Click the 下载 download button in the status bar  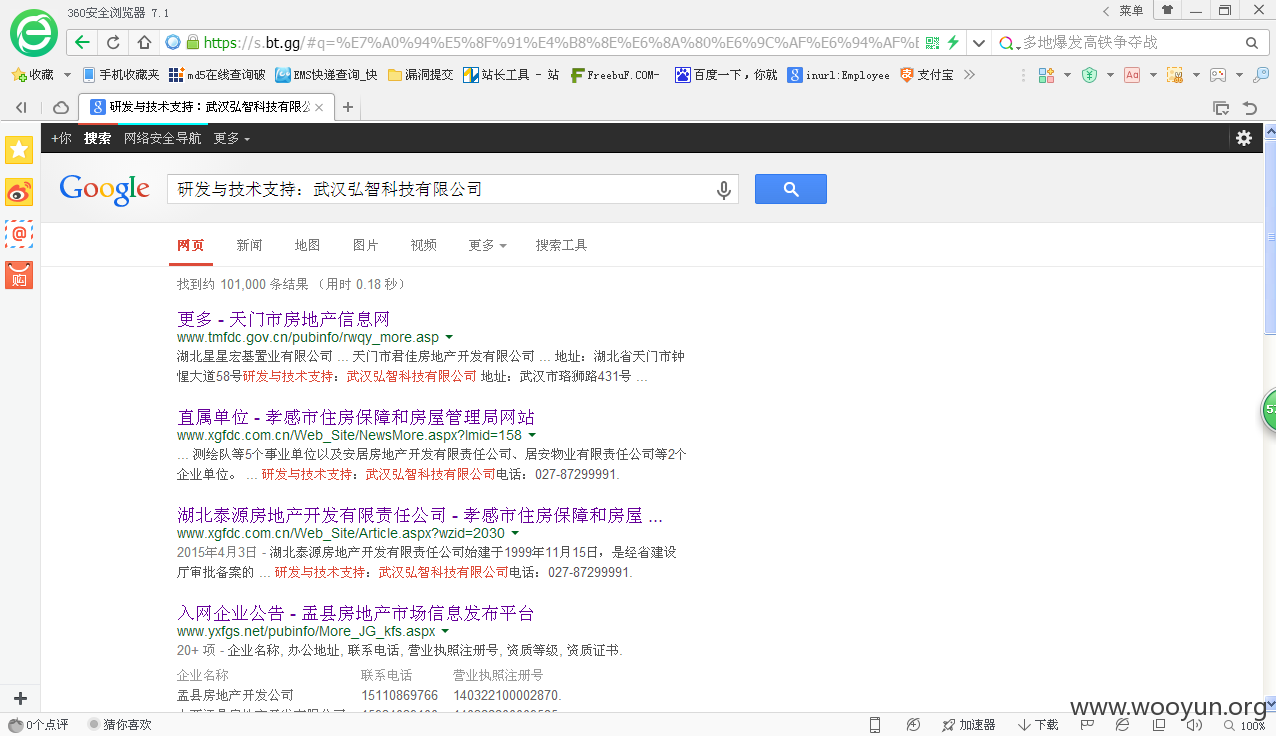click(1038, 724)
